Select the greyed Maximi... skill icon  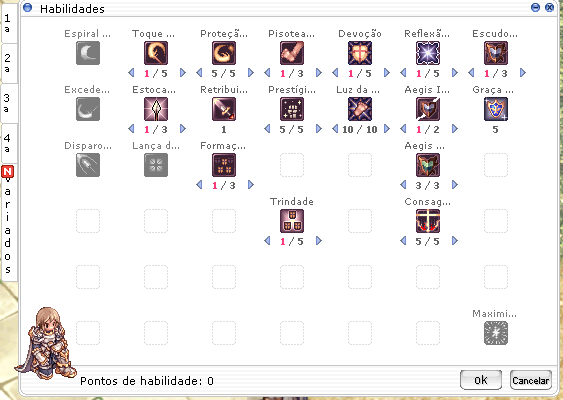coord(495,333)
